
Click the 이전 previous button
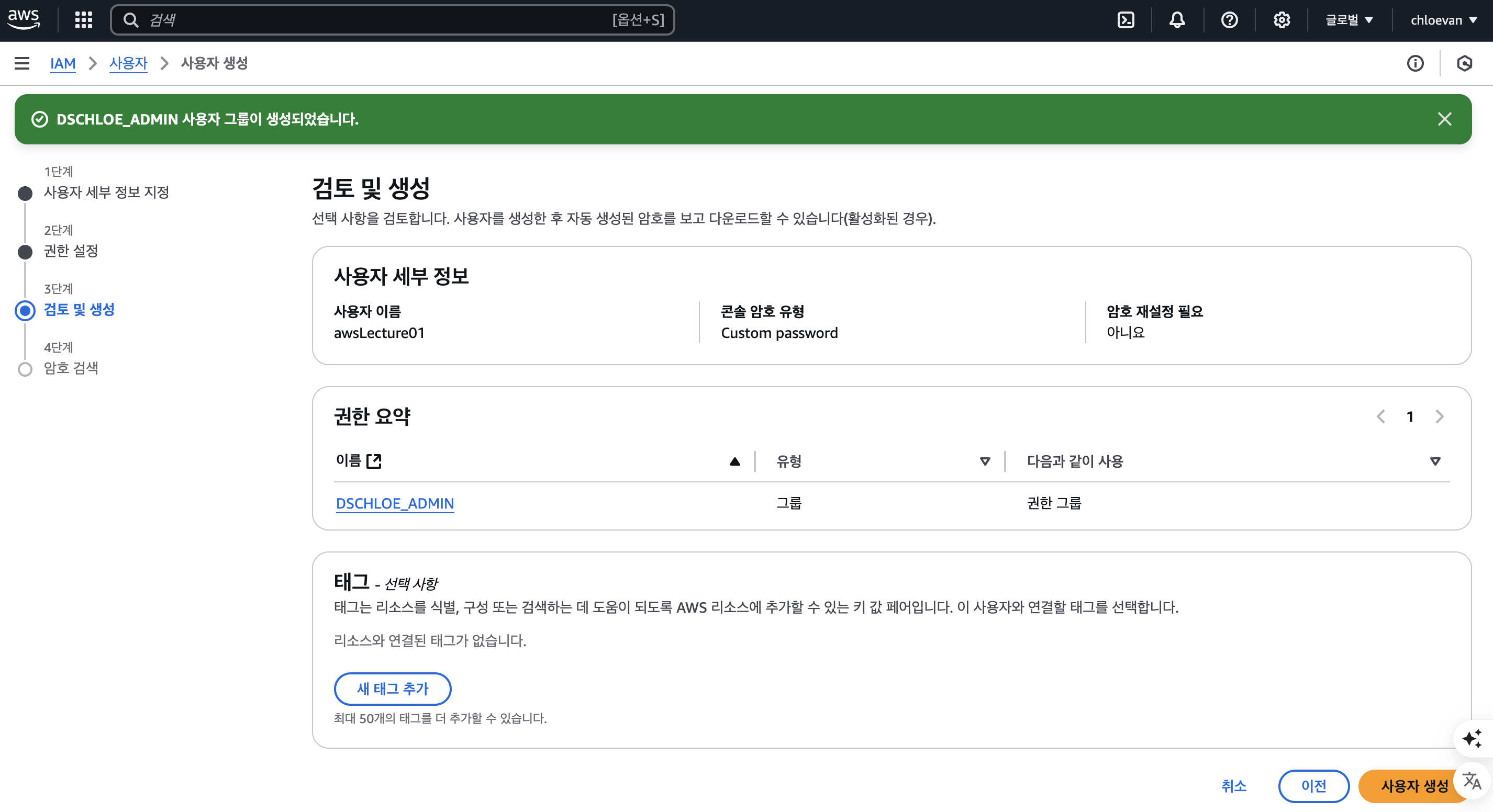[1313, 786]
